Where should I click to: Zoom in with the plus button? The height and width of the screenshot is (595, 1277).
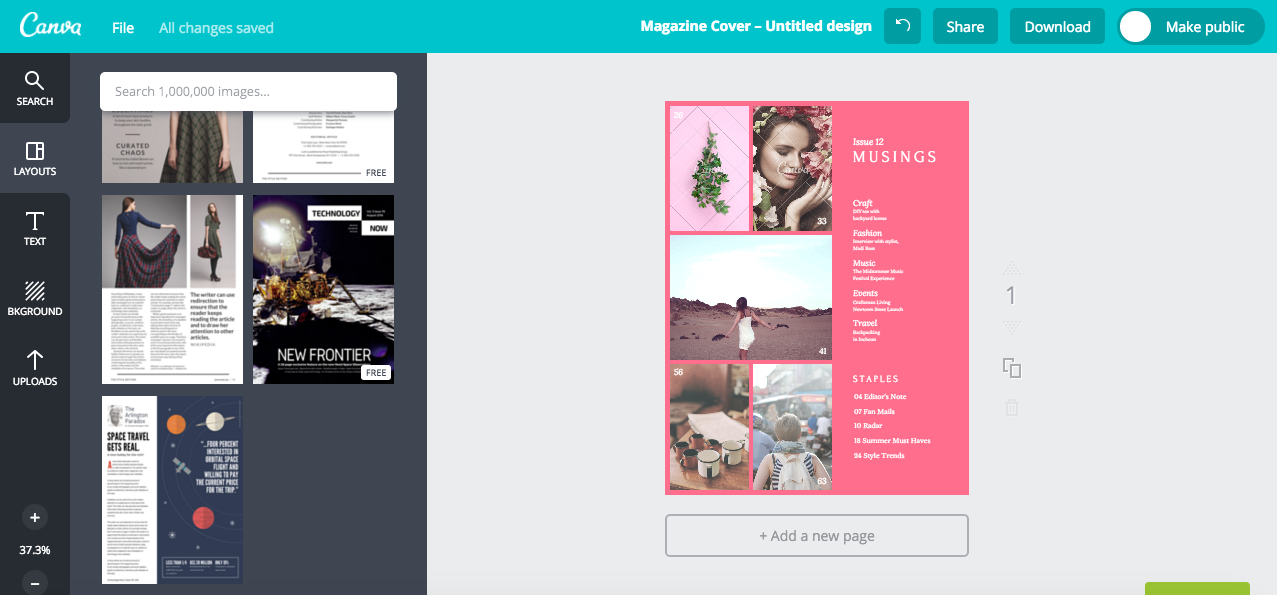click(35, 517)
